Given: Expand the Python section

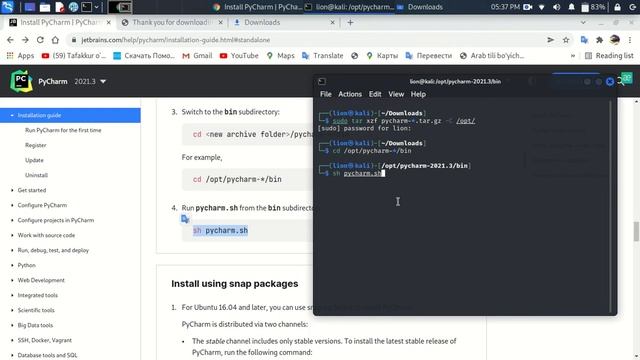Looking at the screenshot, I should (x=12, y=265).
